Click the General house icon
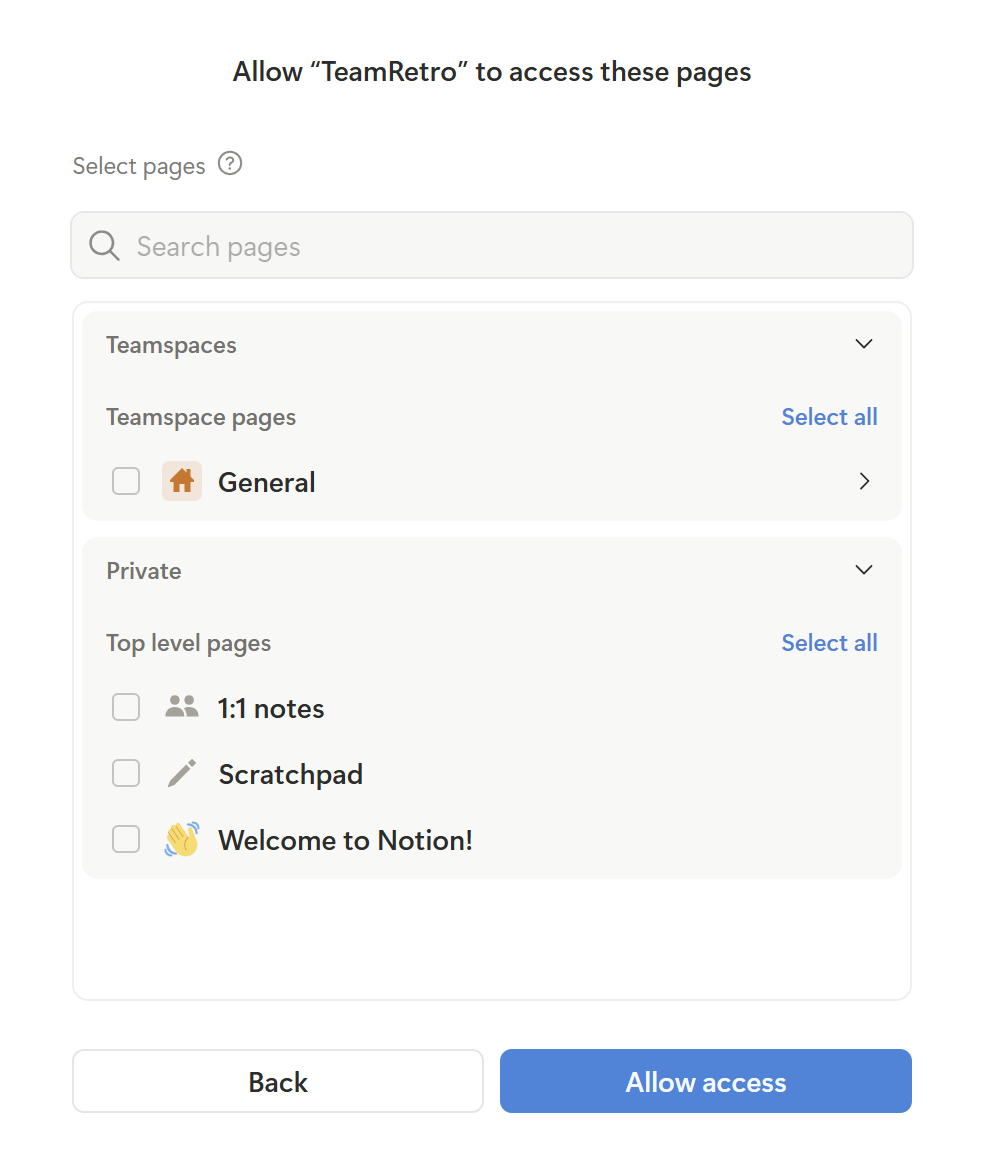 (x=182, y=481)
